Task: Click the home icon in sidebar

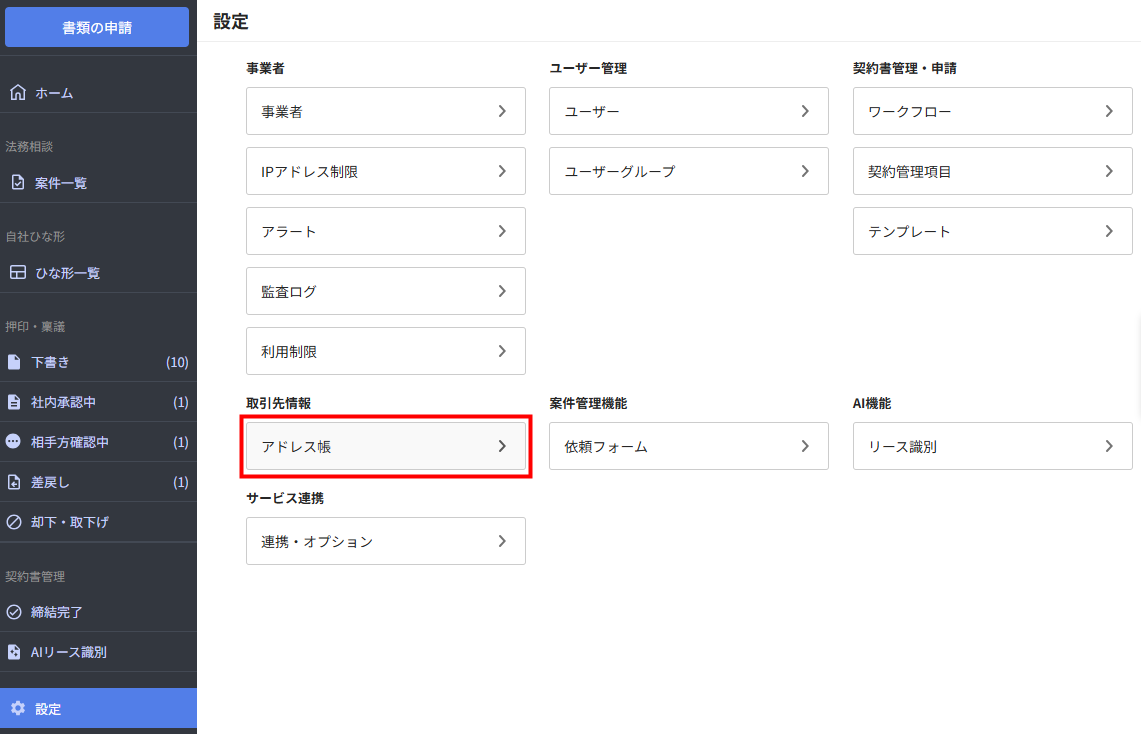Action: click(17, 93)
